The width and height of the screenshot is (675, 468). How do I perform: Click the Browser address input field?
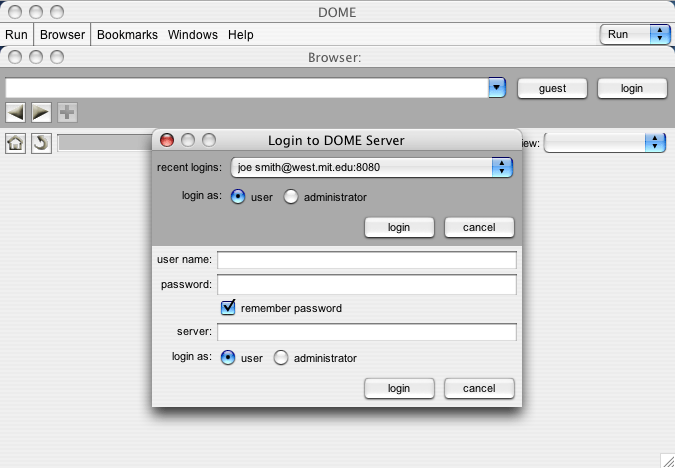pos(247,88)
